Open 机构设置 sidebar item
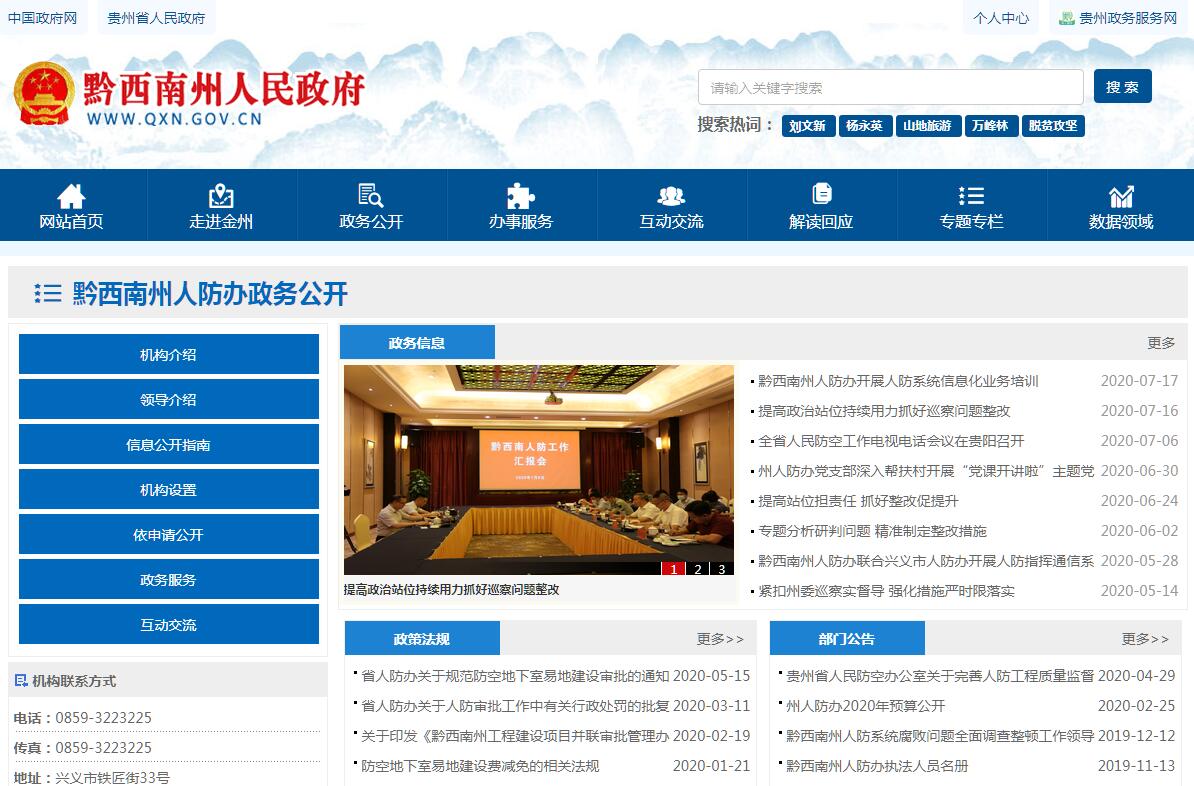1194x786 pixels. [x=168, y=489]
